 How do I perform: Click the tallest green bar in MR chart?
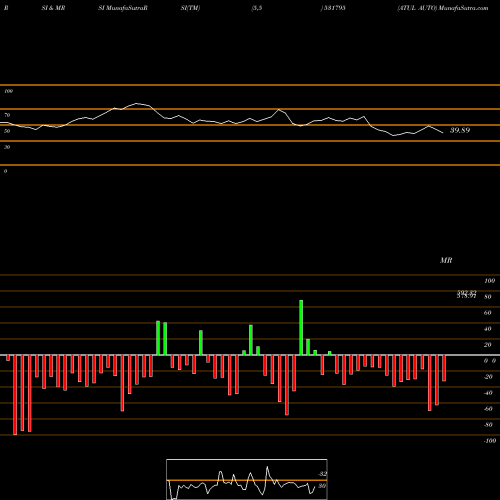(301, 328)
